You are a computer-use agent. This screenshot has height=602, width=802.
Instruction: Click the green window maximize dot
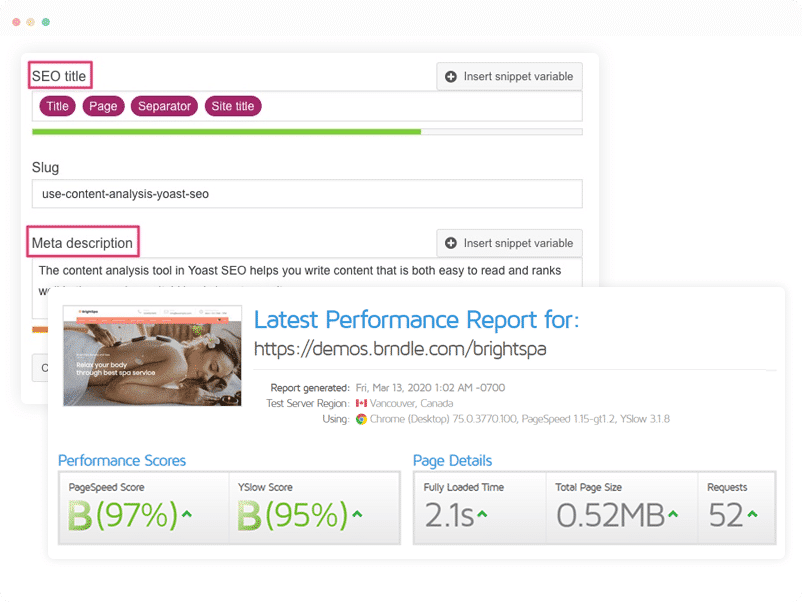pos(46,21)
